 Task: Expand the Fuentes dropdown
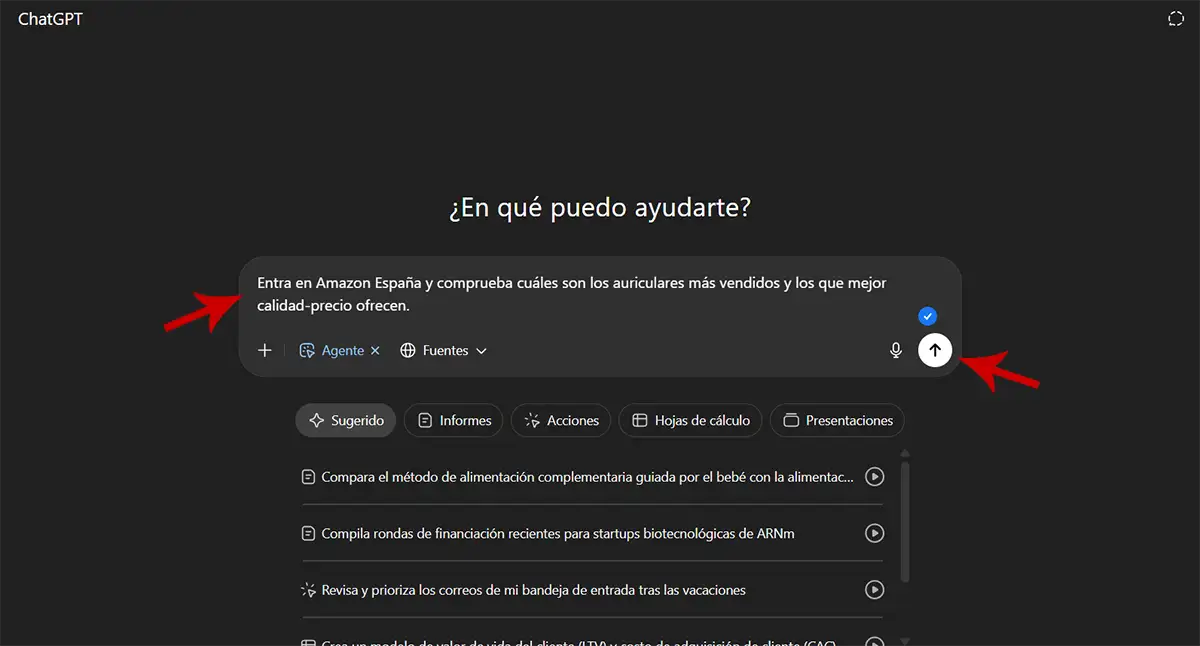pyautogui.click(x=444, y=351)
